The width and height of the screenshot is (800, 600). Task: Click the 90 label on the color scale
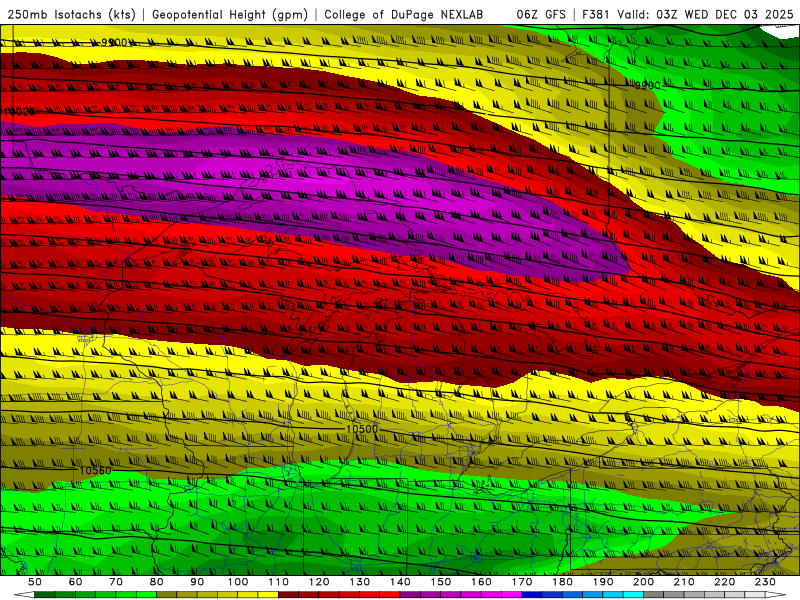pyautogui.click(x=197, y=582)
